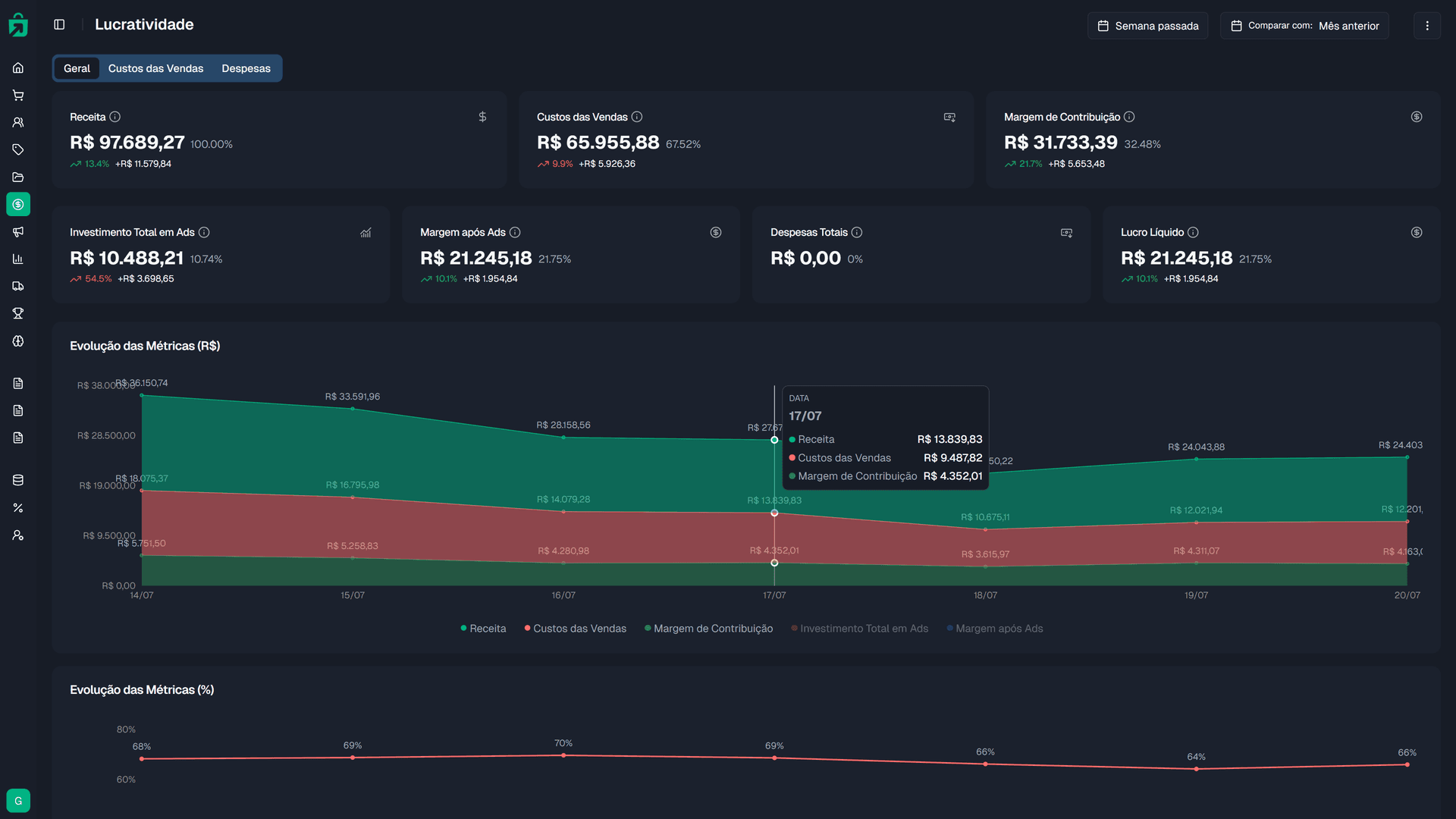Open the green G avatar at bottom left
The image size is (1456, 819).
18,800
